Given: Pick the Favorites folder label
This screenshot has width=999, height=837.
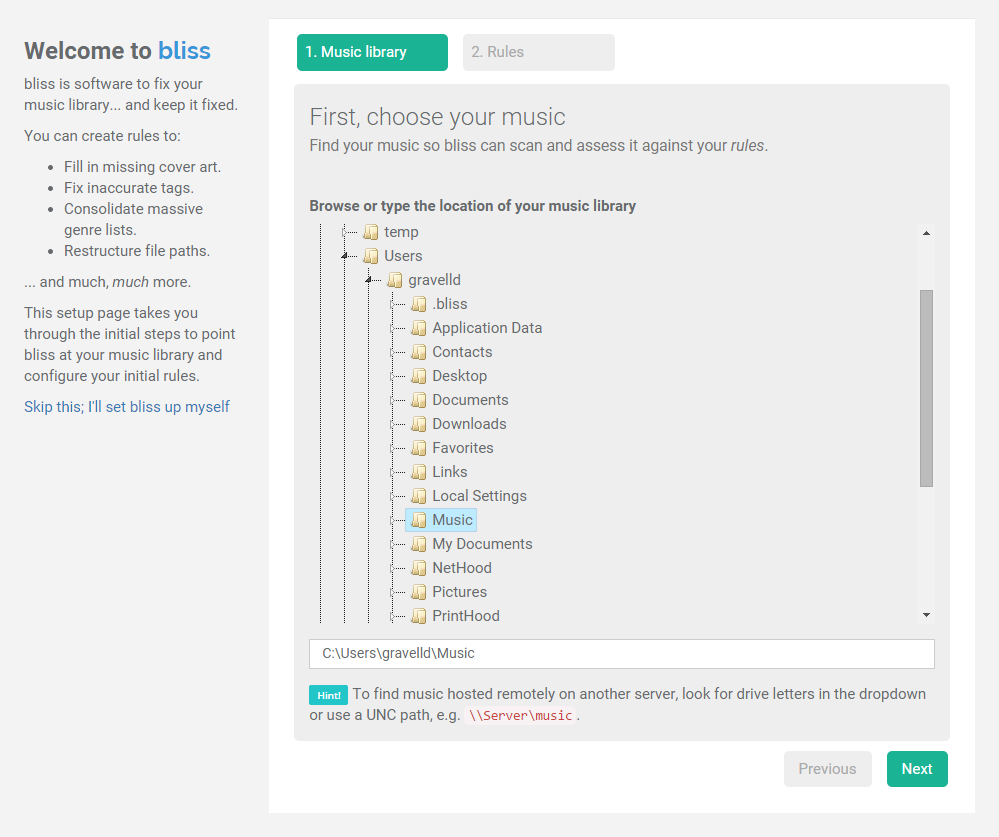Looking at the screenshot, I should pyautogui.click(x=463, y=448).
